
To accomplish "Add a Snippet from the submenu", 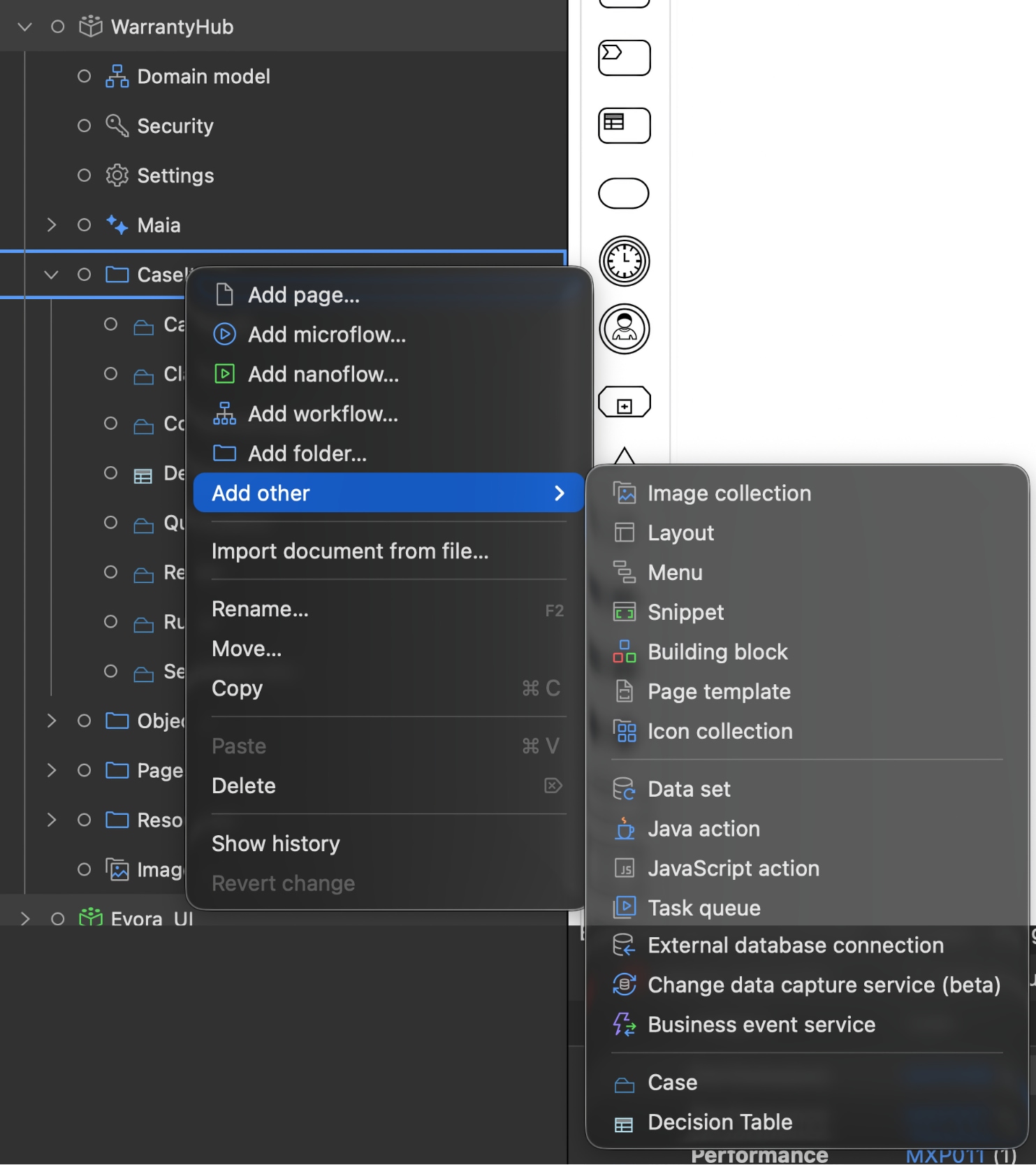I will pos(807,612).
